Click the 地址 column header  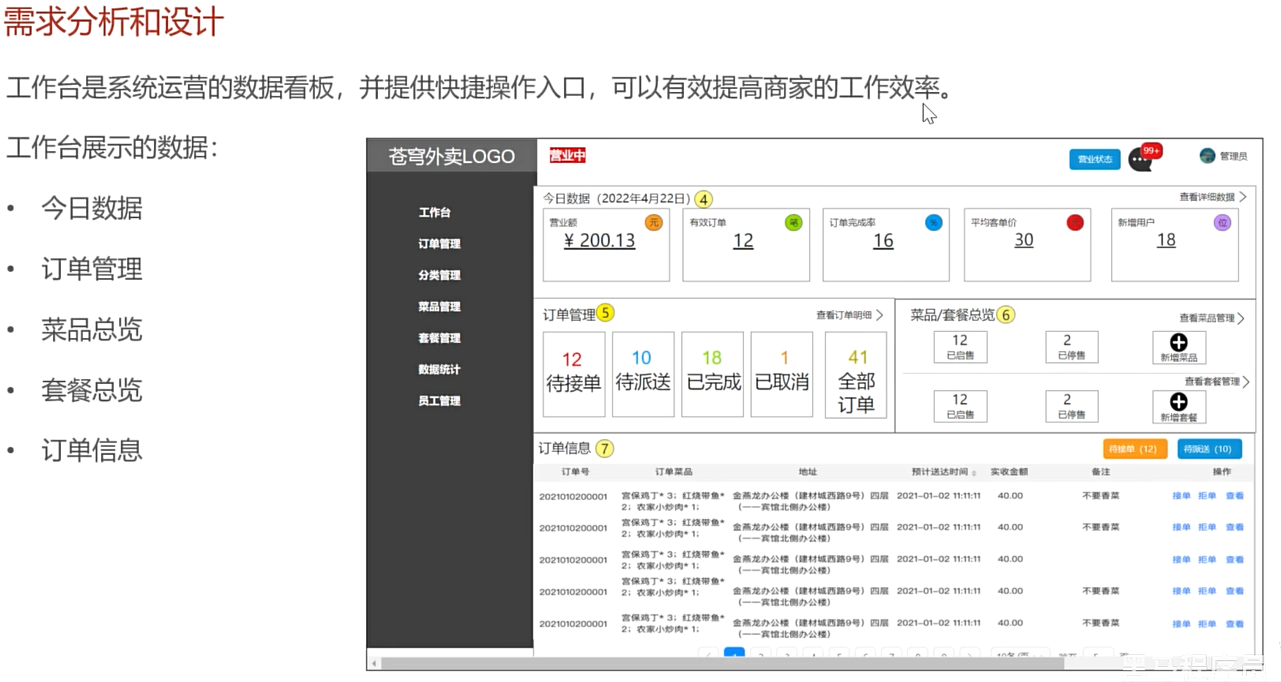(x=808, y=472)
